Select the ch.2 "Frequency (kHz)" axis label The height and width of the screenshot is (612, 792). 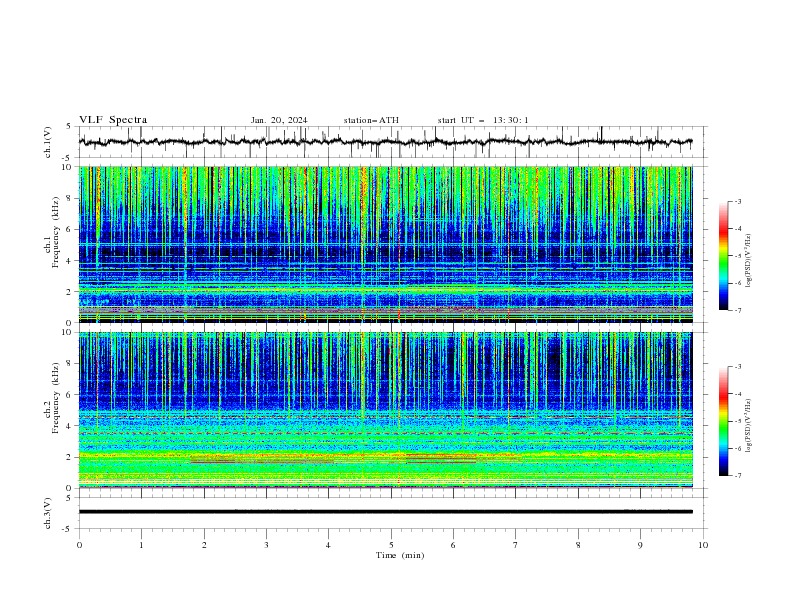pos(56,398)
